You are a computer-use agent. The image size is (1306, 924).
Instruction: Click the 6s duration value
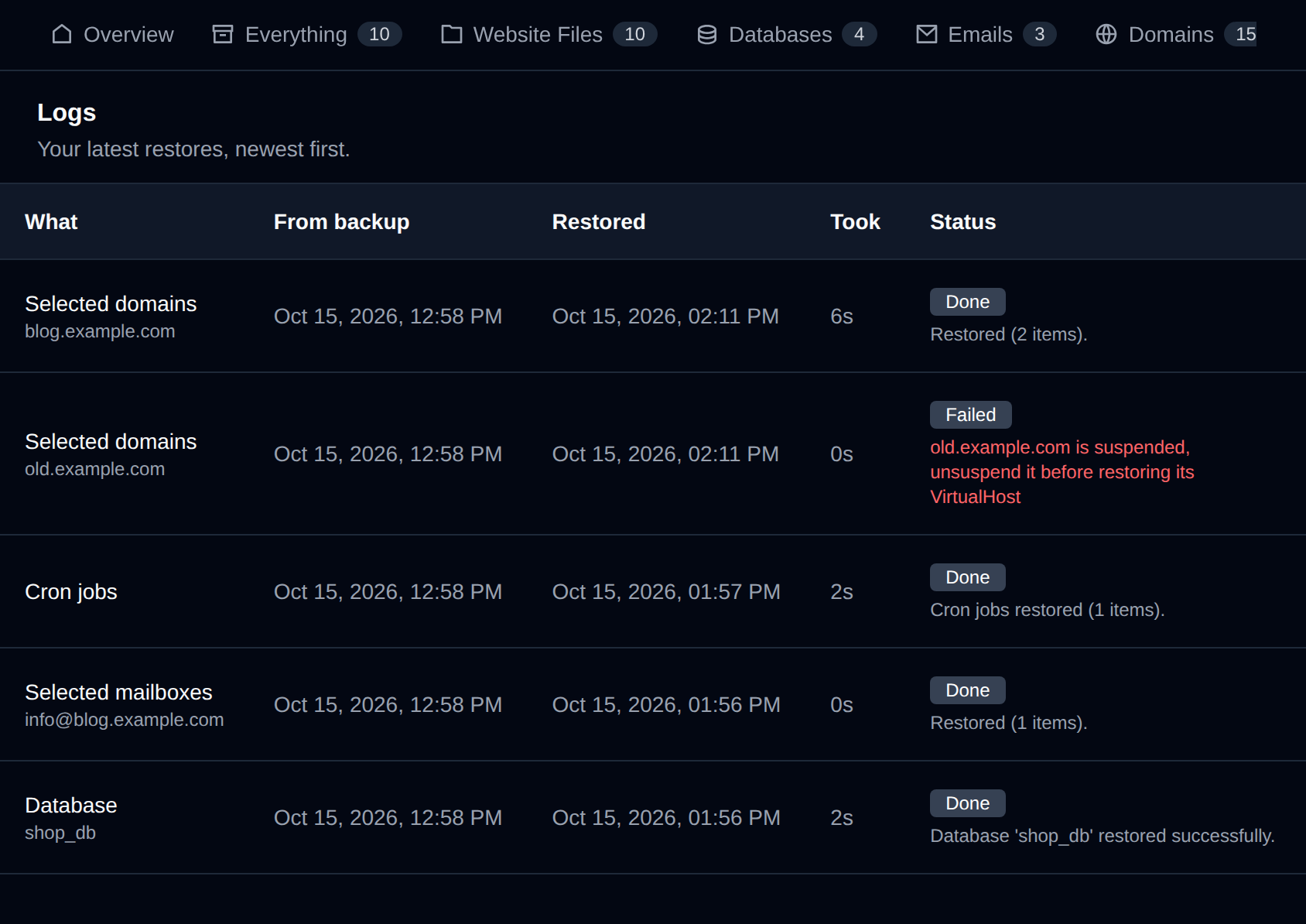(x=841, y=317)
